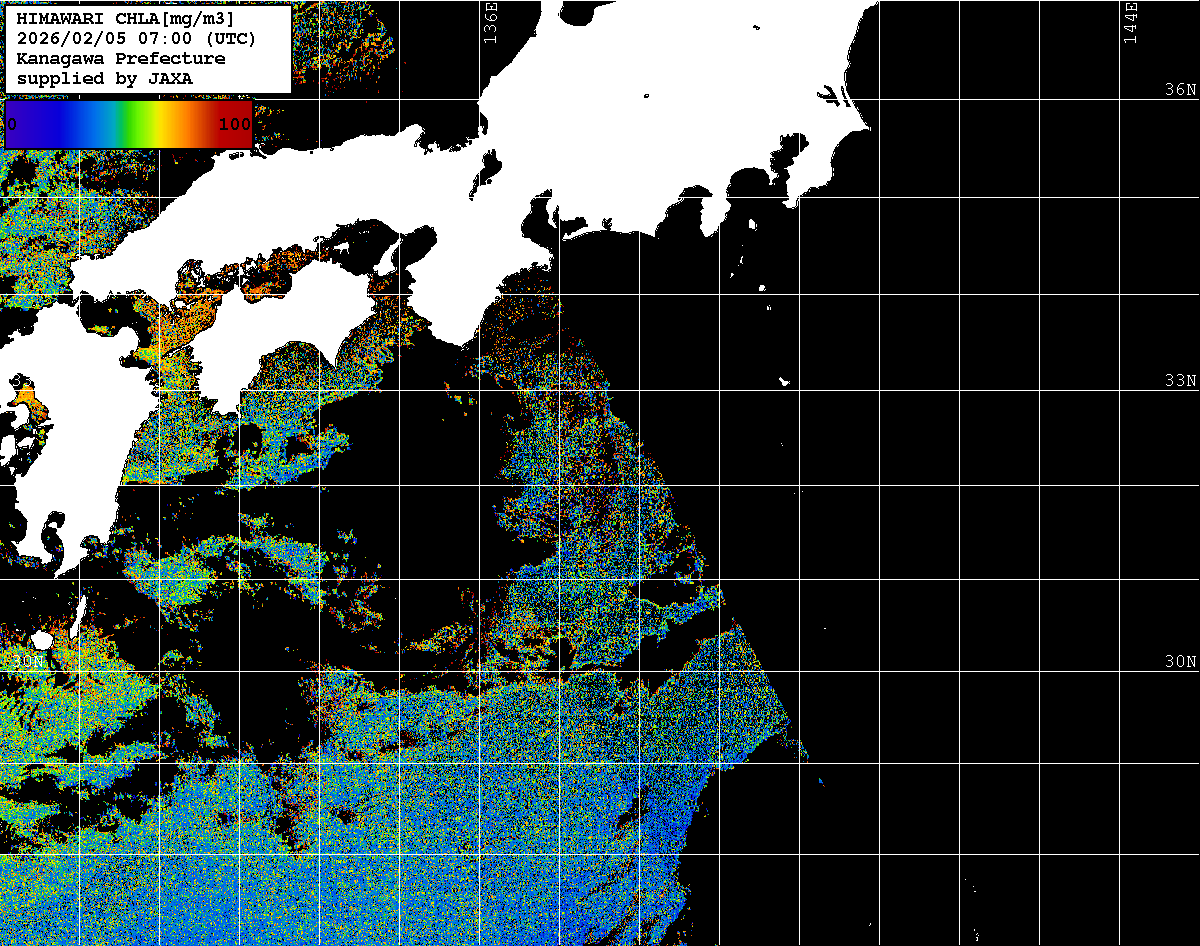Pick the green section of the color bar
The width and height of the screenshot is (1200, 946).
128,124
